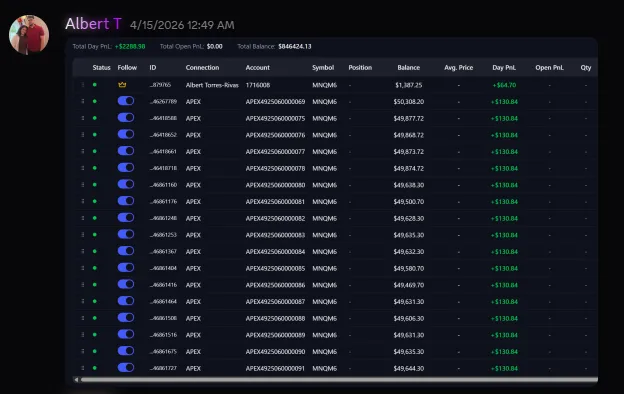The image size is (624, 394).
Task: Sort by the ID column header
Action: [153, 68]
